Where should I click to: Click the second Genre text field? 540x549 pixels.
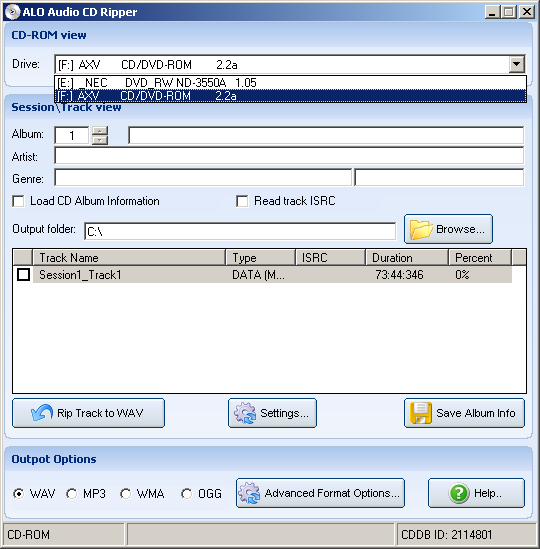pos(439,177)
